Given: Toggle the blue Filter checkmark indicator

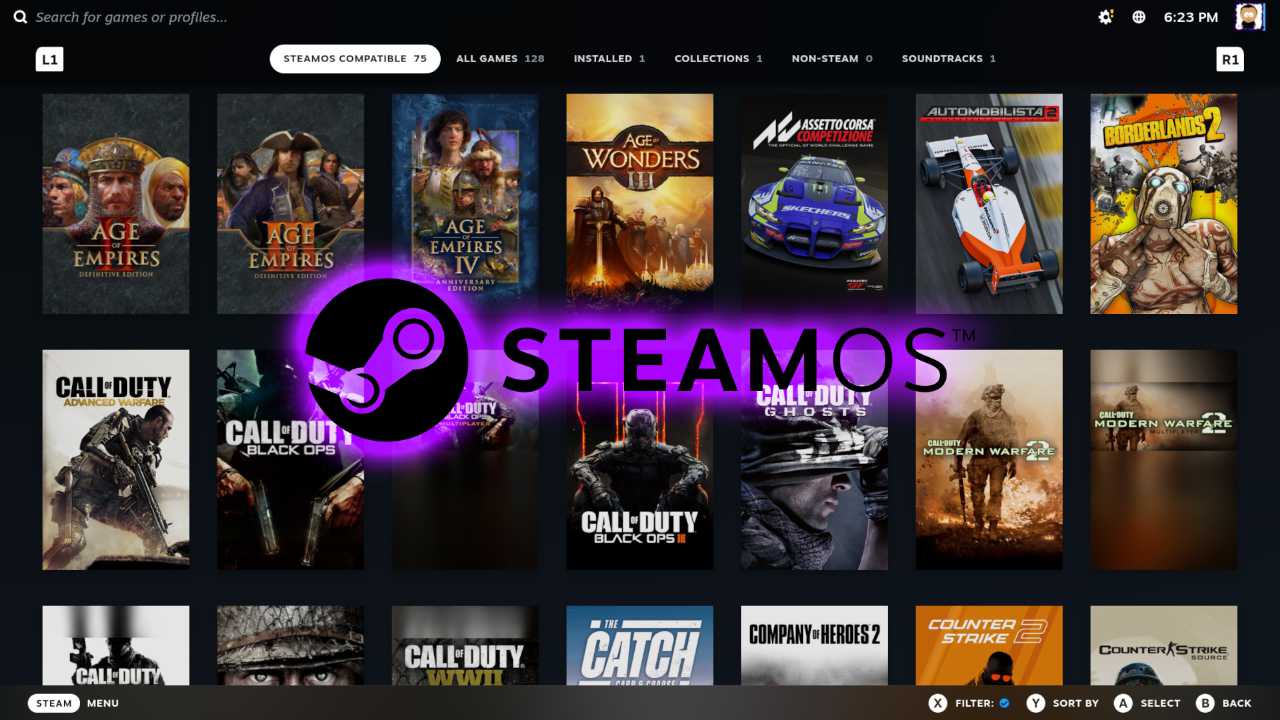Looking at the screenshot, I should (x=1004, y=703).
